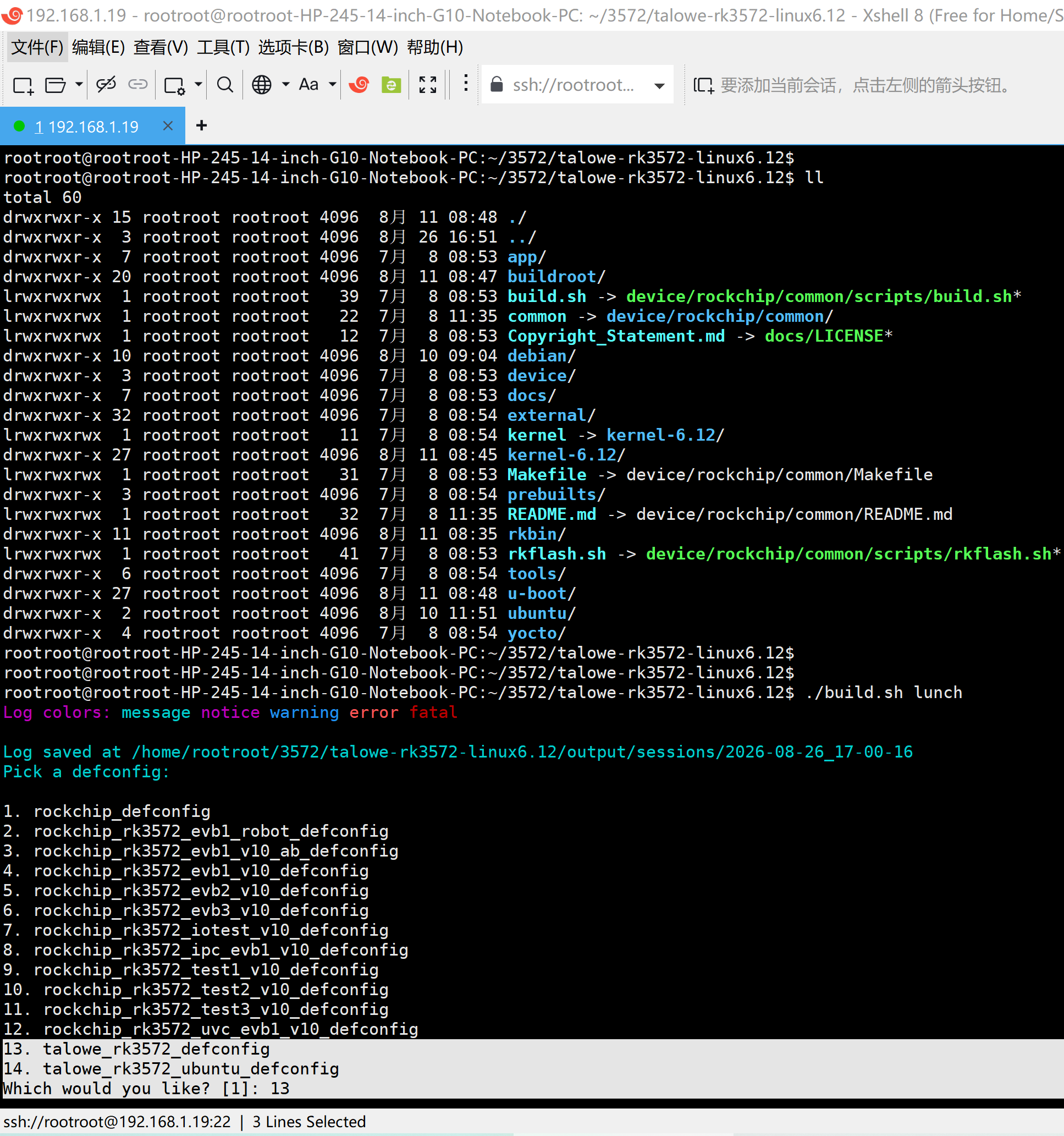Click the kernel-6.12/ directory row name

pos(566,455)
